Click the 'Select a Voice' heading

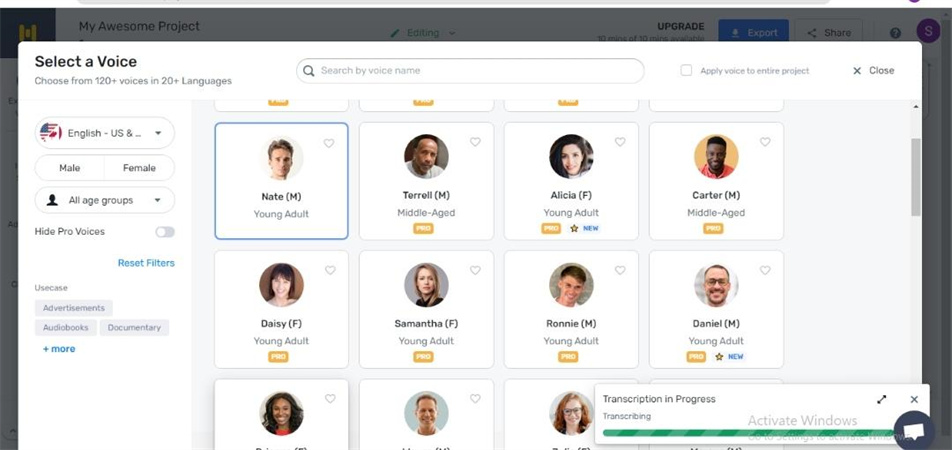click(x=86, y=61)
